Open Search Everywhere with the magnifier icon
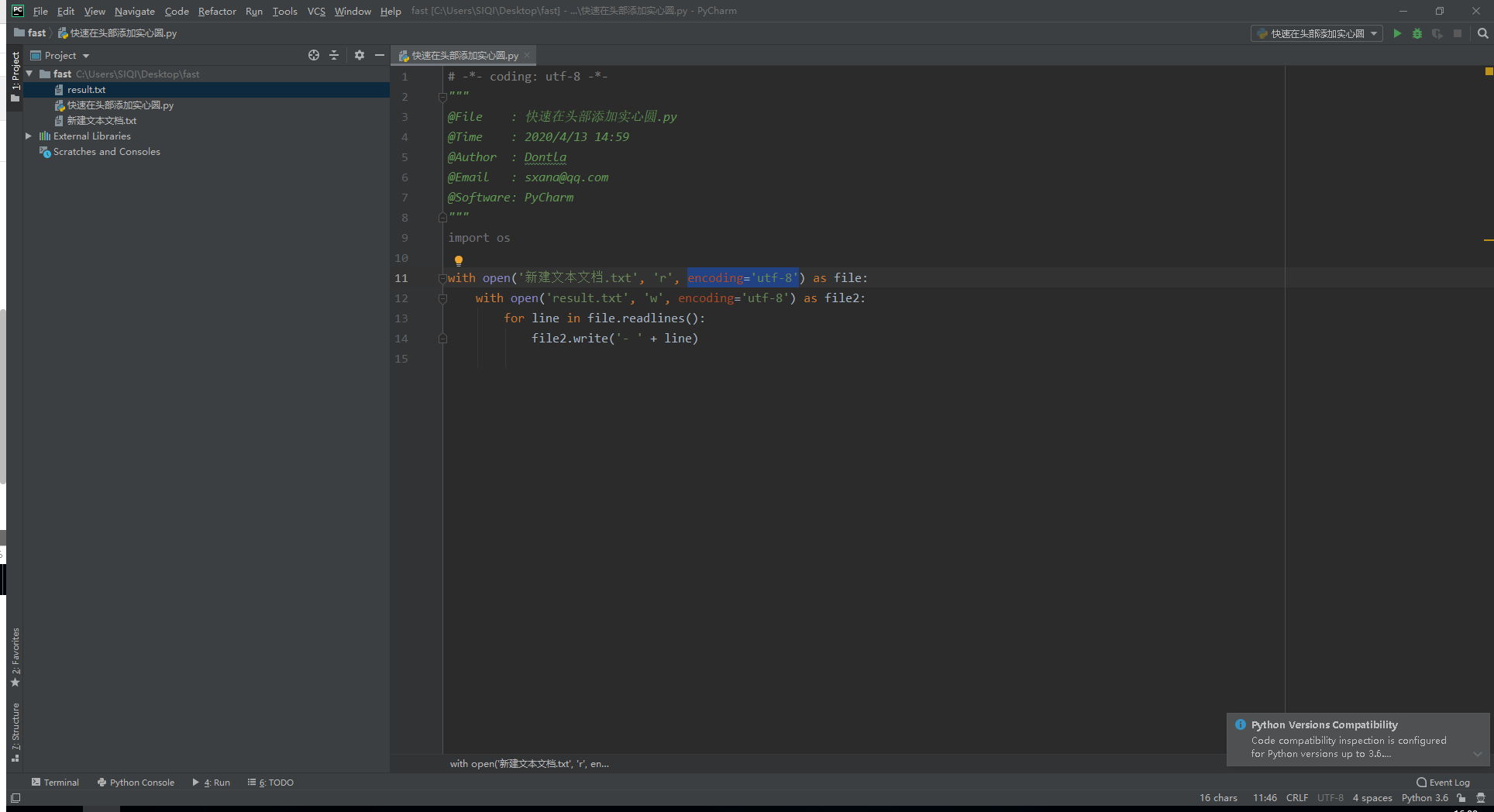Screen dimensions: 1494x812 (x=1482, y=33)
